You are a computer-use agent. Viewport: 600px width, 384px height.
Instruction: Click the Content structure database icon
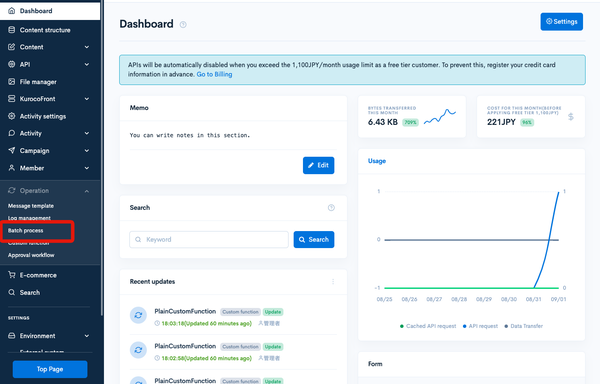point(12,30)
